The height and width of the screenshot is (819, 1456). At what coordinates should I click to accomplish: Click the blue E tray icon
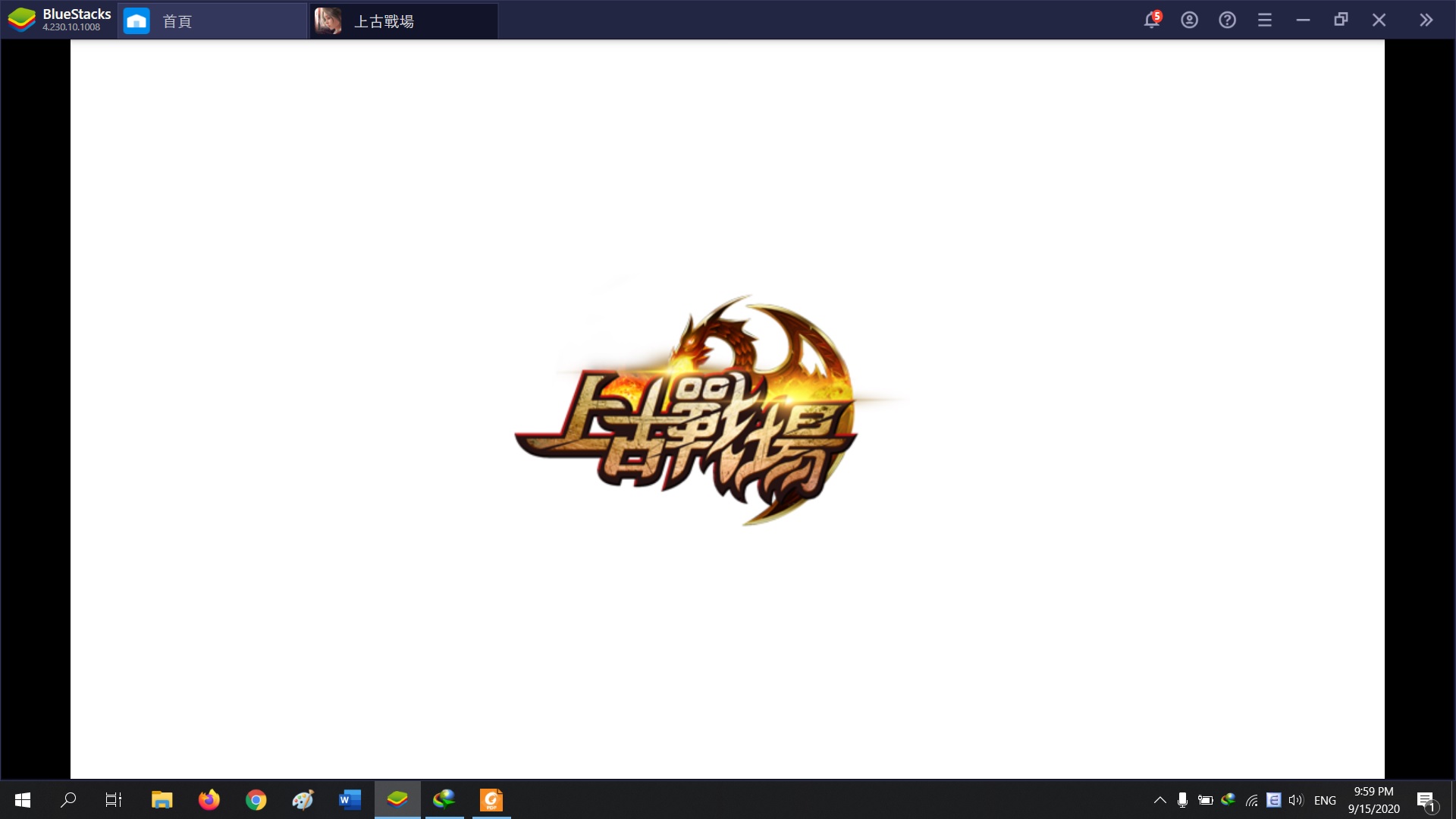pos(1274,800)
